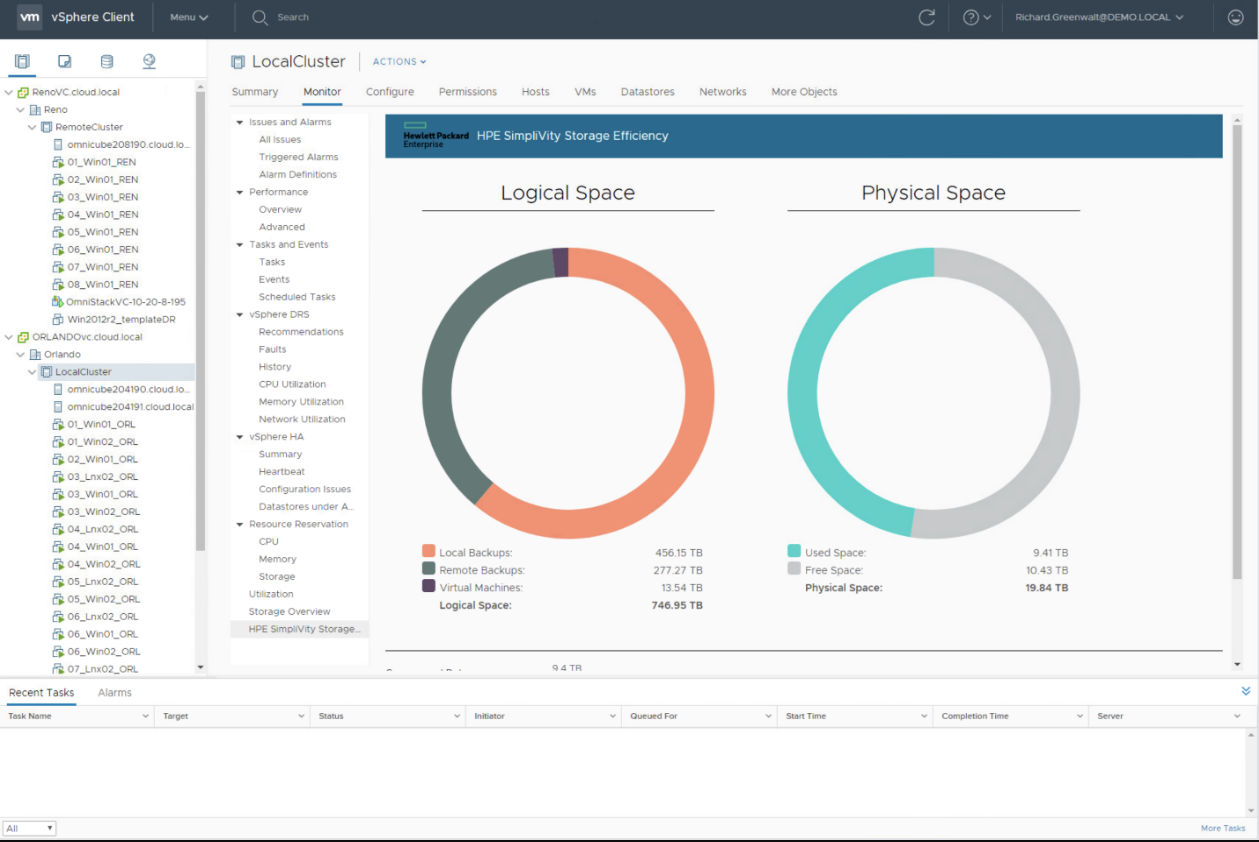Switch to the Summary tab

pyautogui.click(x=255, y=92)
